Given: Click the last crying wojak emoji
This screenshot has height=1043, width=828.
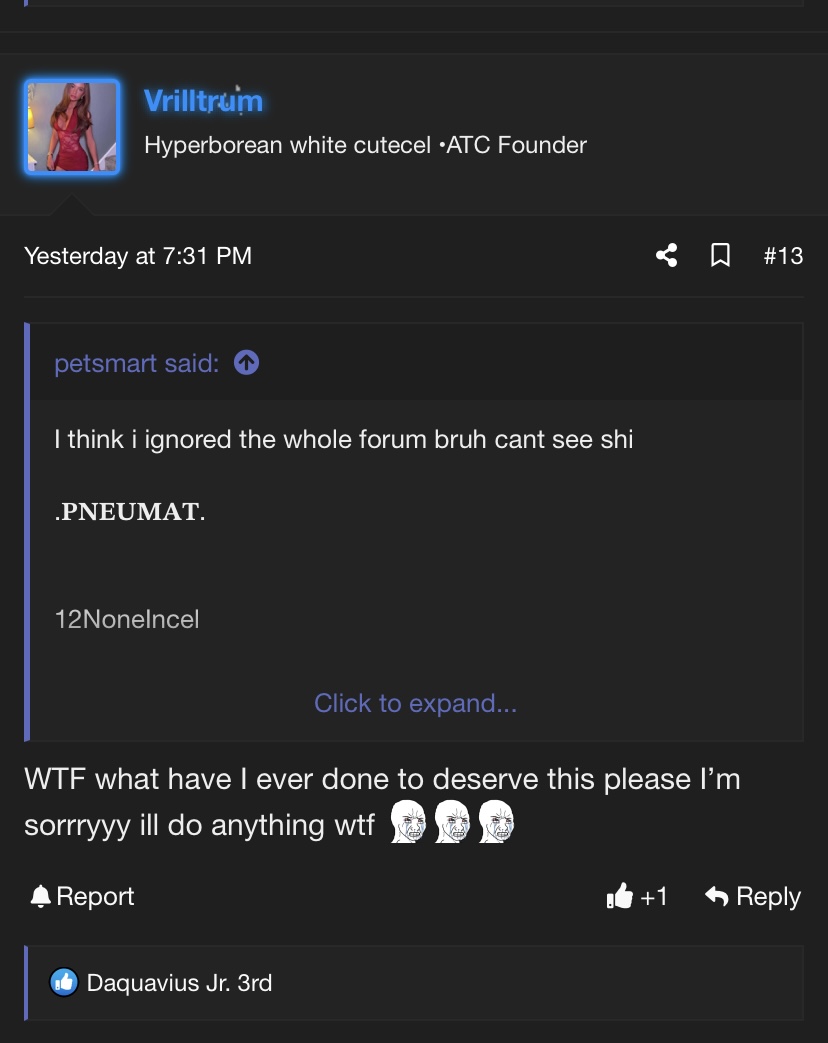Looking at the screenshot, I should point(496,822).
